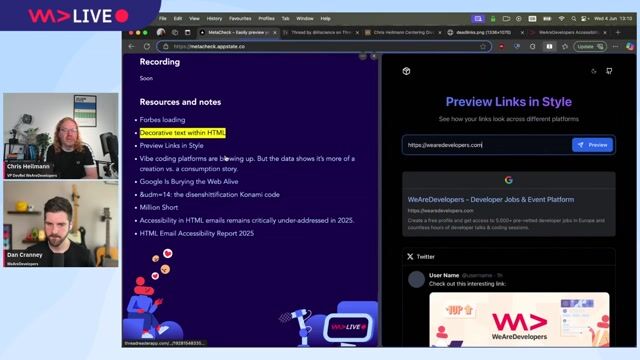Image resolution: width=640 pixels, height=360 pixels.
Task: Open HTML Email Accessibility Report 2025 link
Action: 197,233
